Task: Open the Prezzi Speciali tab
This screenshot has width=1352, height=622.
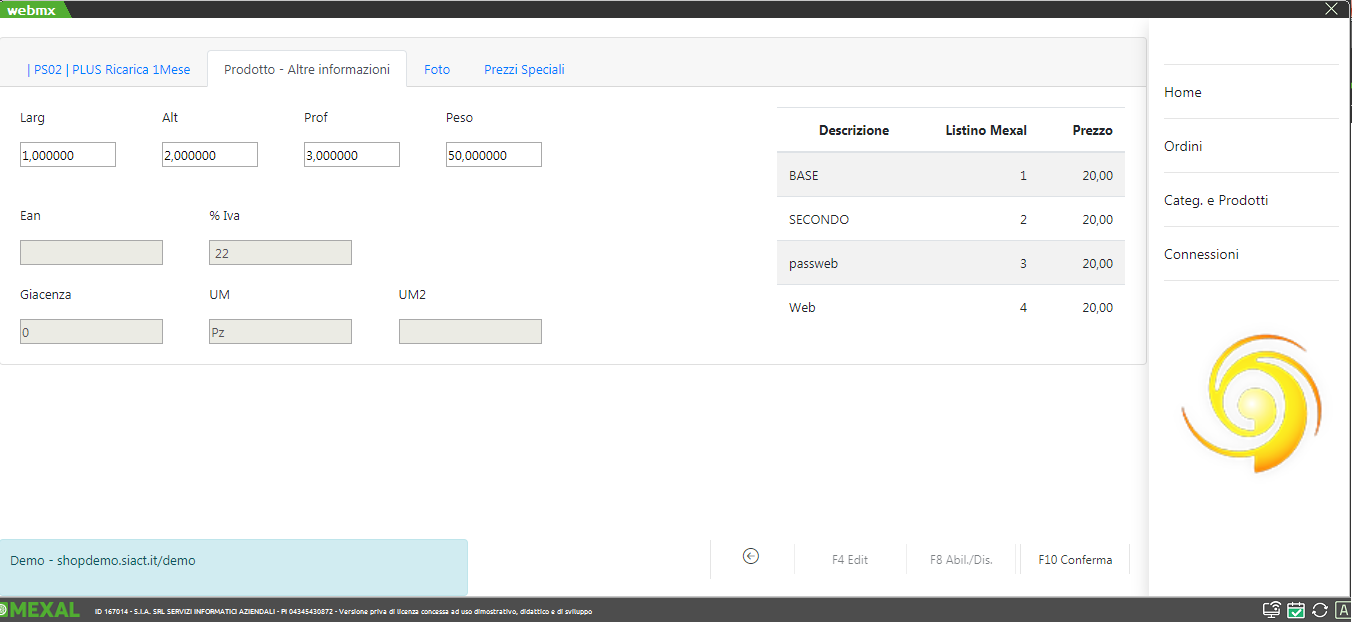Action: pos(524,70)
